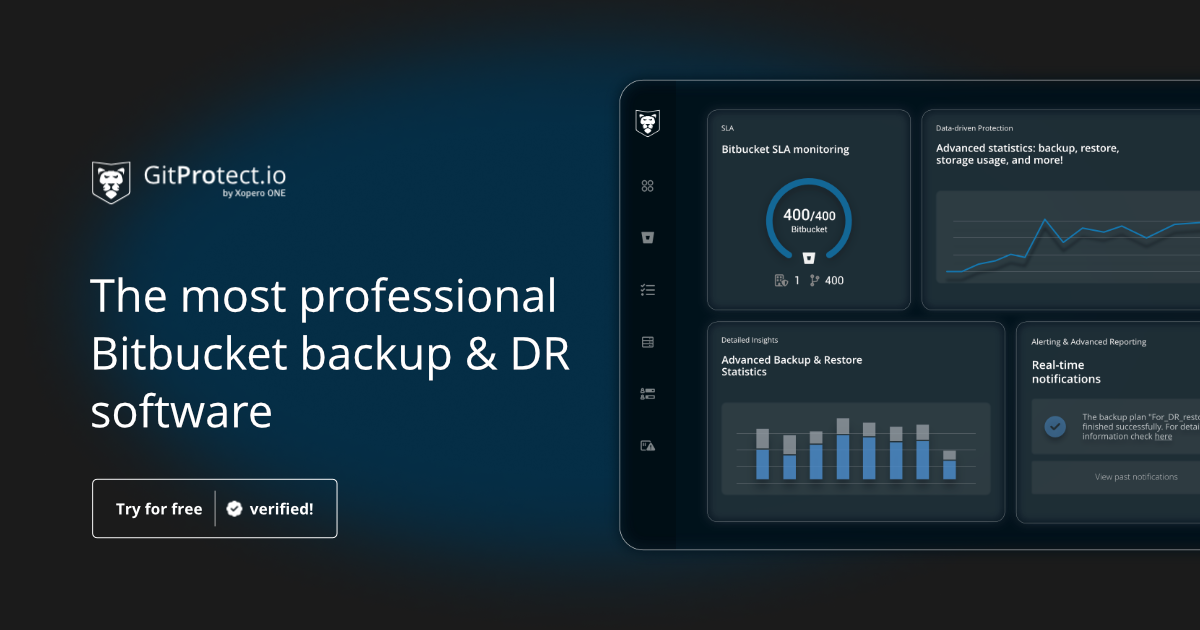Click the 'Detailed Insights' label
This screenshot has height=630, width=1200.
tap(749, 340)
